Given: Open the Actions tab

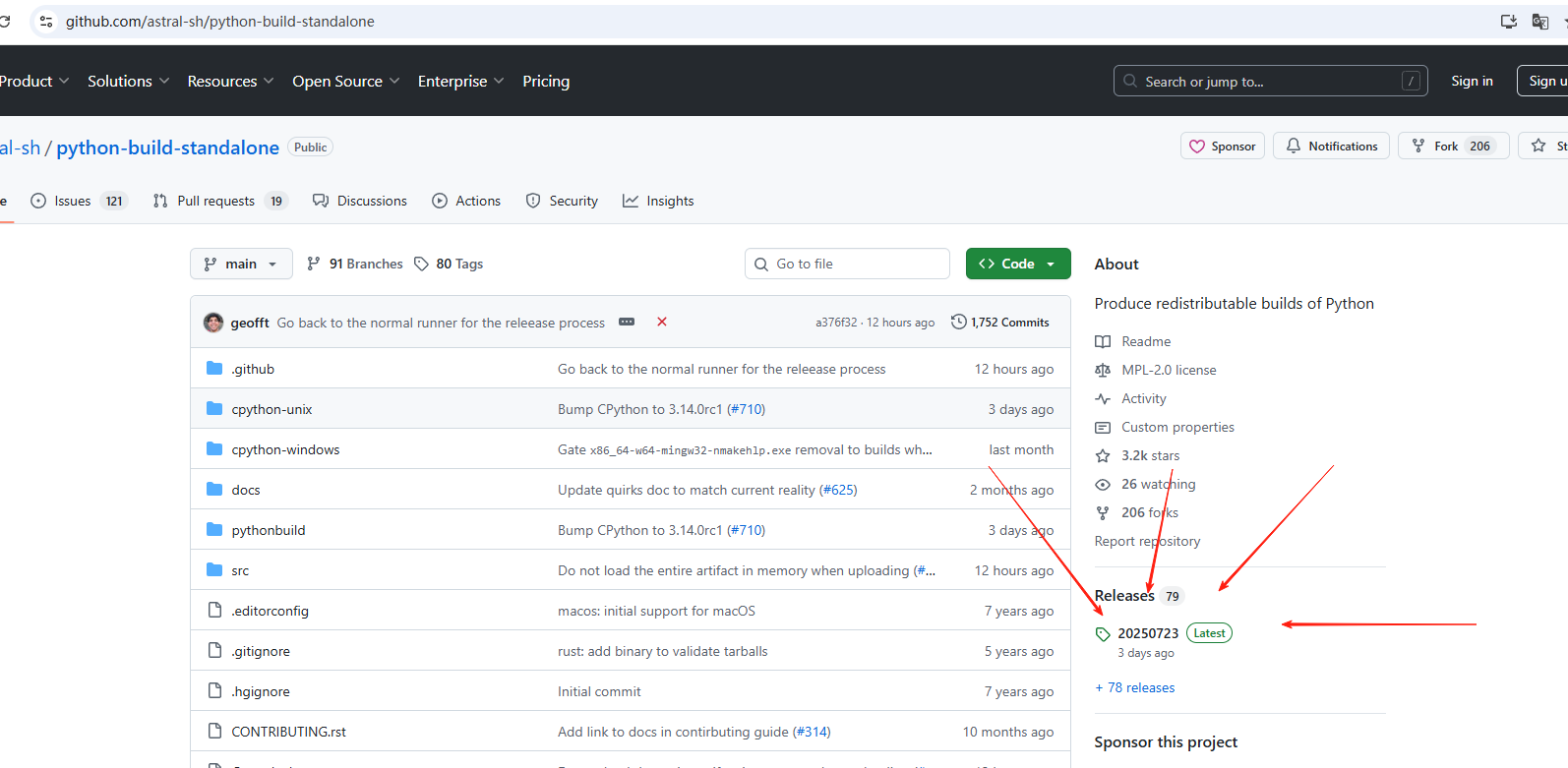Looking at the screenshot, I should (466, 201).
